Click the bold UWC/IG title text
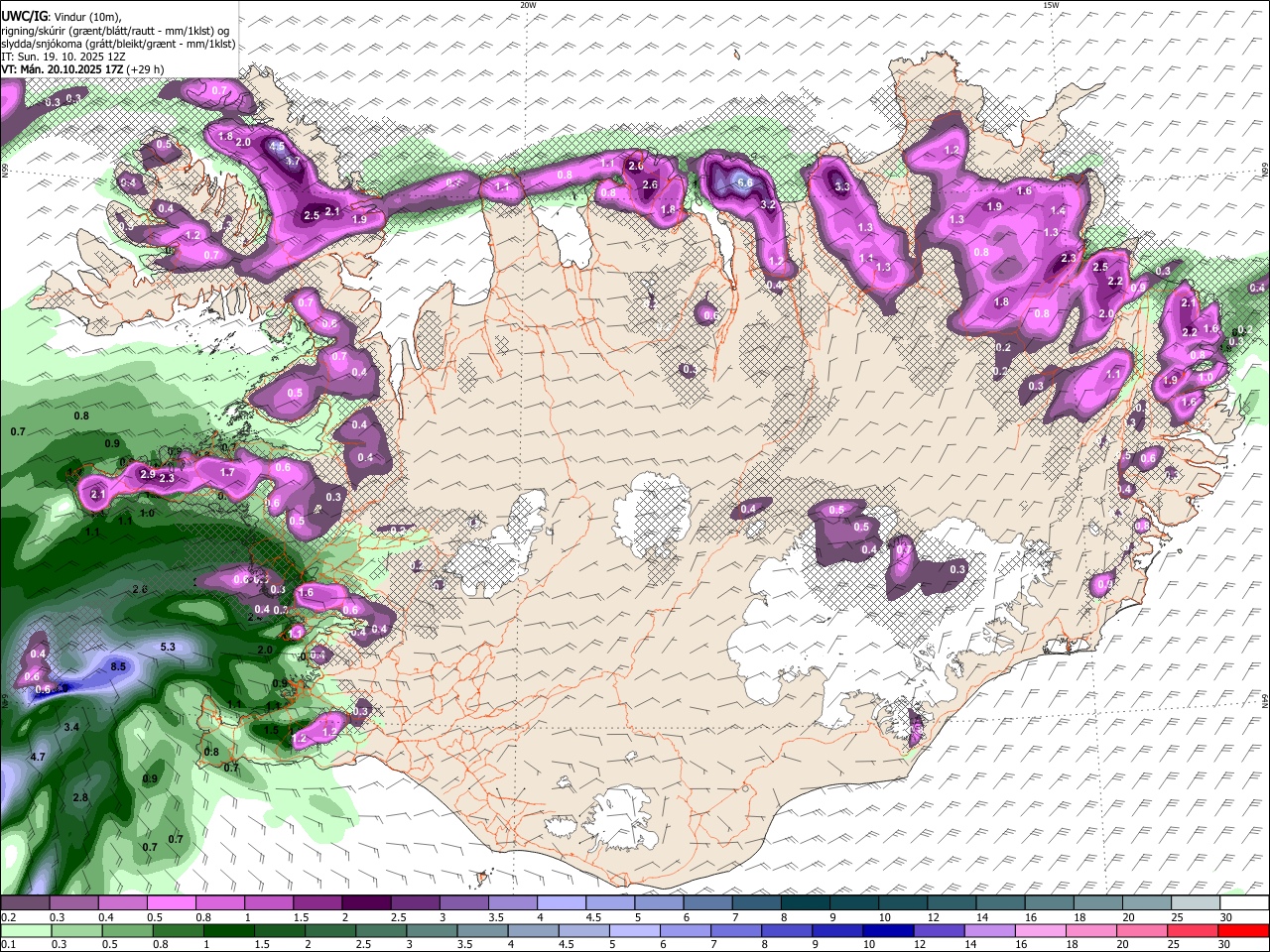This screenshot has height=952, width=1270. 24,16
